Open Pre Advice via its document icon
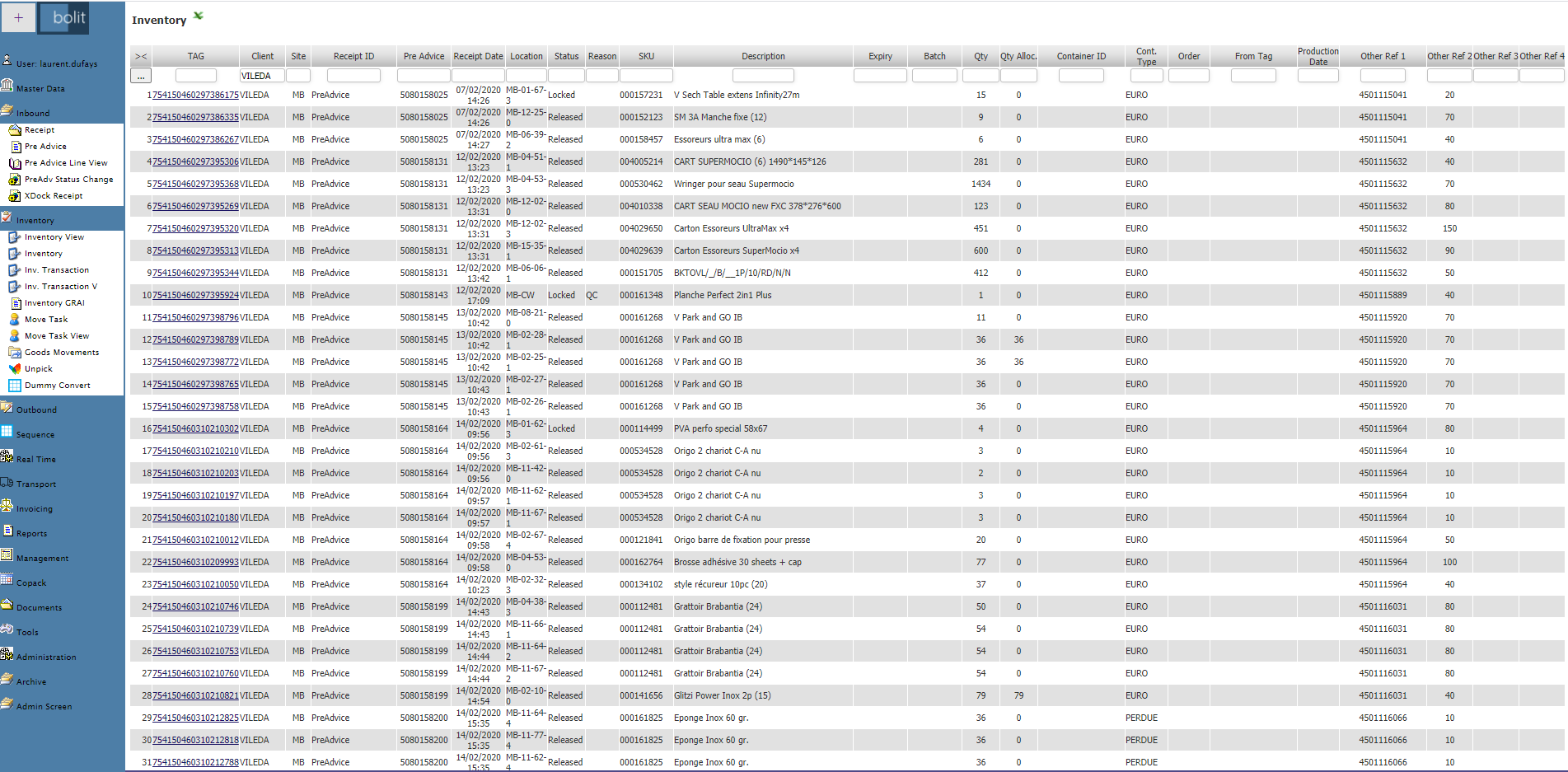 pyautogui.click(x=15, y=146)
